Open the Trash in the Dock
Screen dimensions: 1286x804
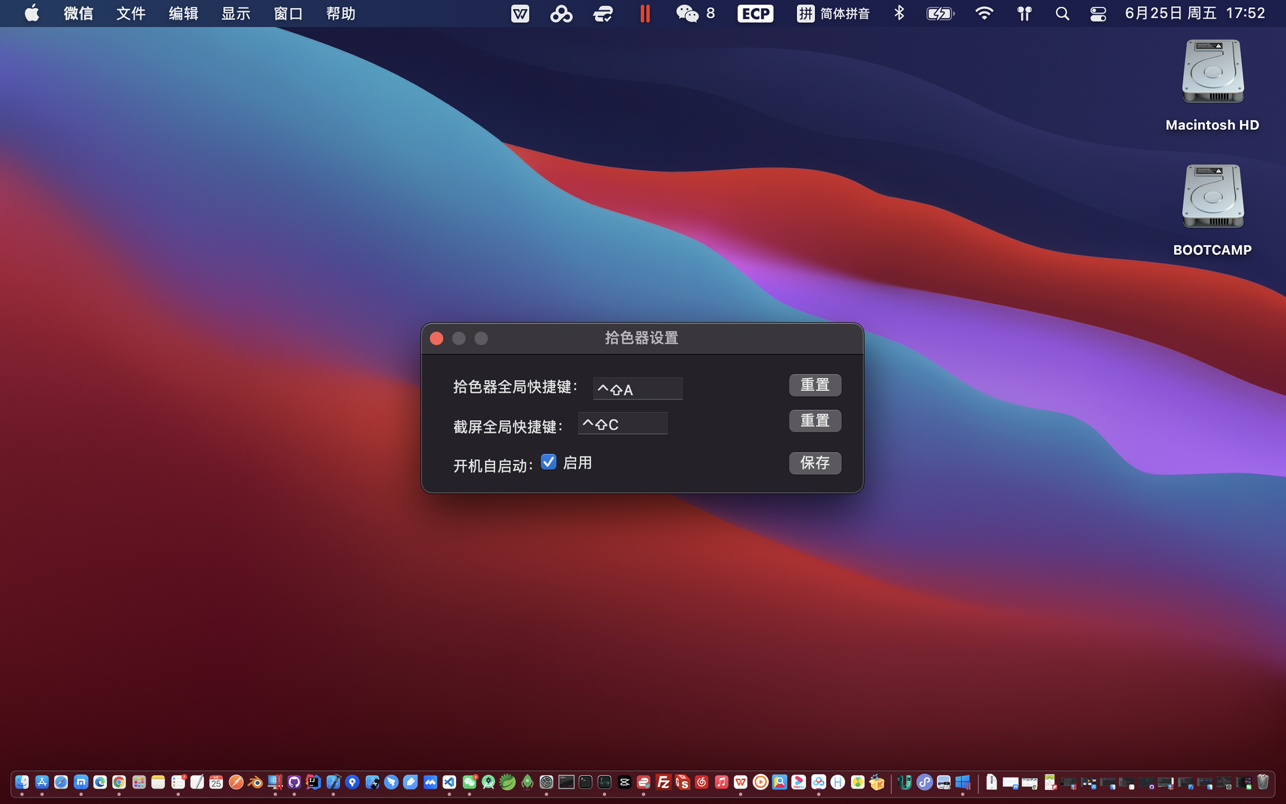[x=1263, y=782]
